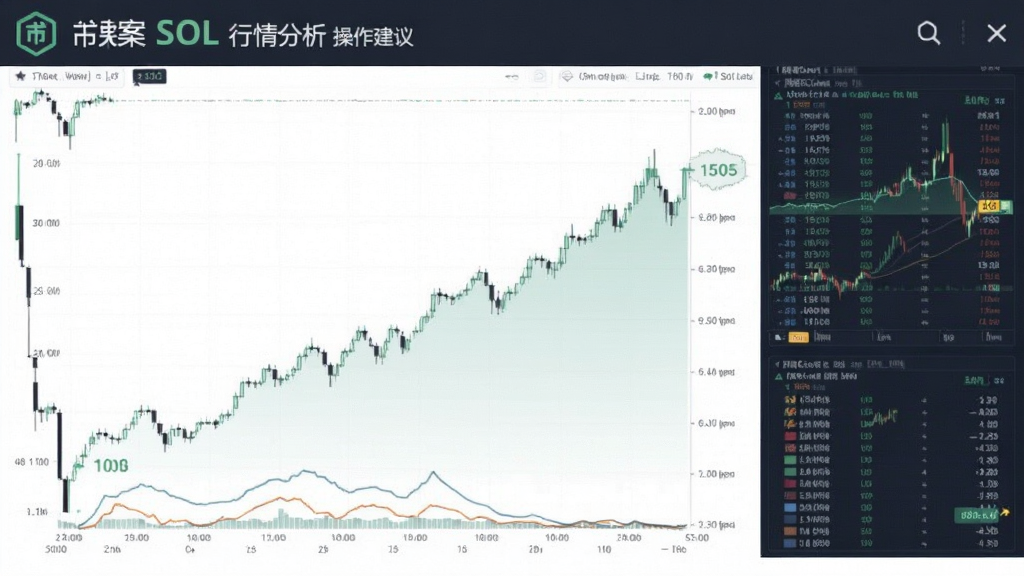Click the 53.00 label on time axis
Image resolution: width=1024 pixels, height=576 pixels.
[x=696, y=537]
